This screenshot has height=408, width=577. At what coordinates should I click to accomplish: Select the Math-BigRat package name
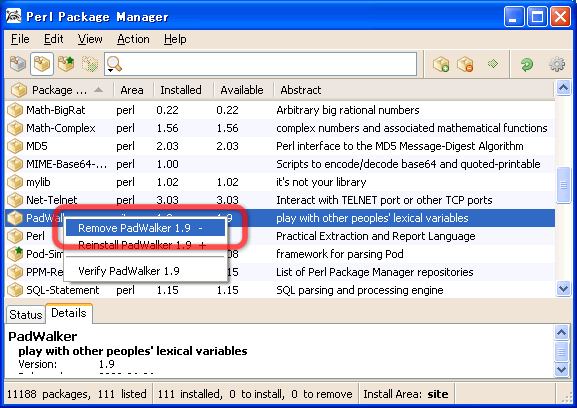56,110
